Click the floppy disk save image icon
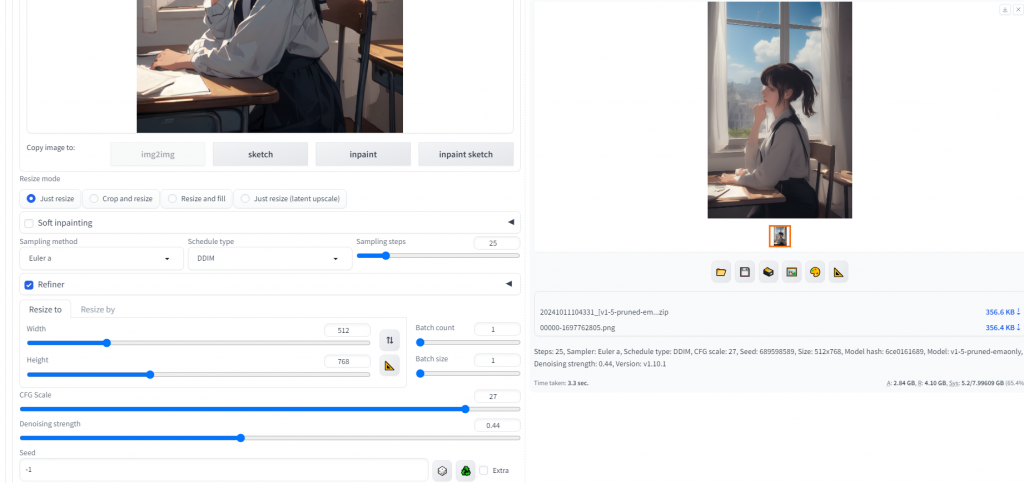The image size is (1024, 483). (x=744, y=272)
